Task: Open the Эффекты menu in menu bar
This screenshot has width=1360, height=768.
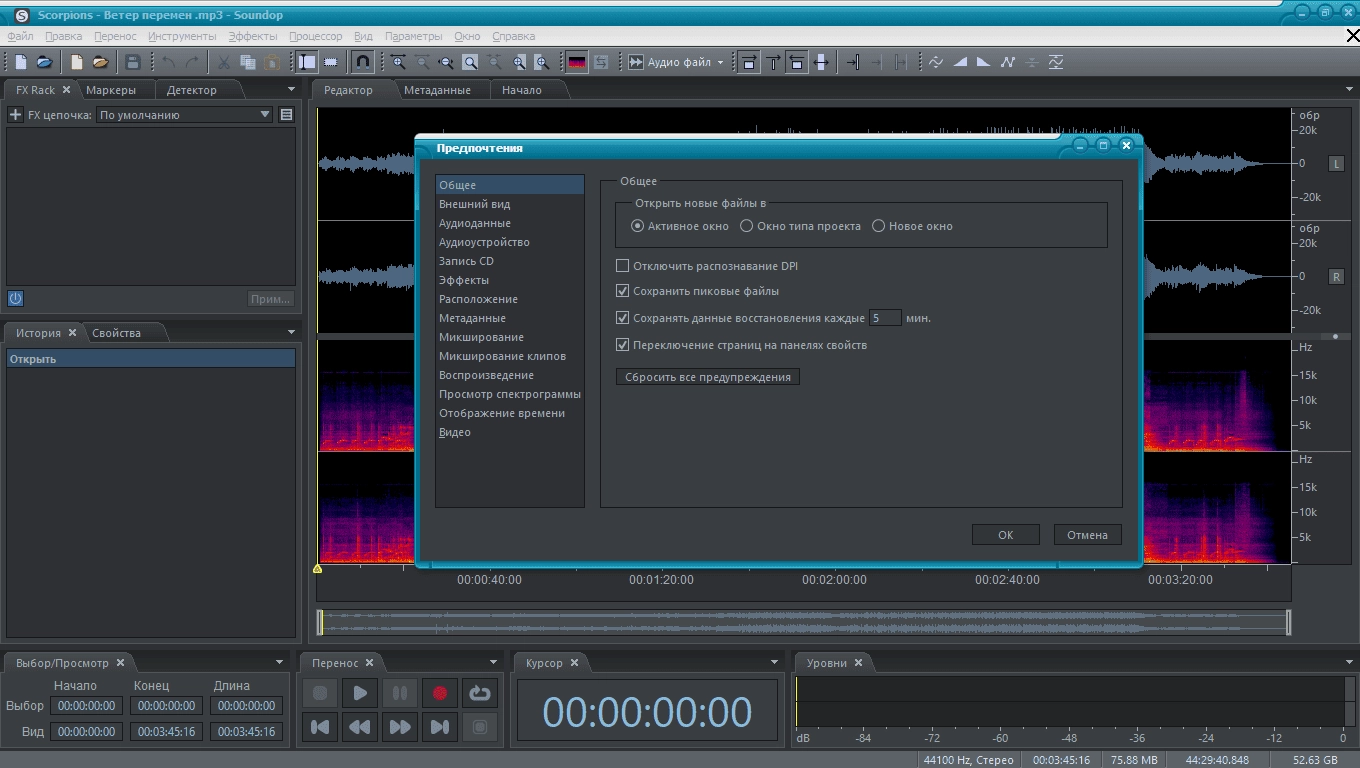Action: tap(253, 36)
